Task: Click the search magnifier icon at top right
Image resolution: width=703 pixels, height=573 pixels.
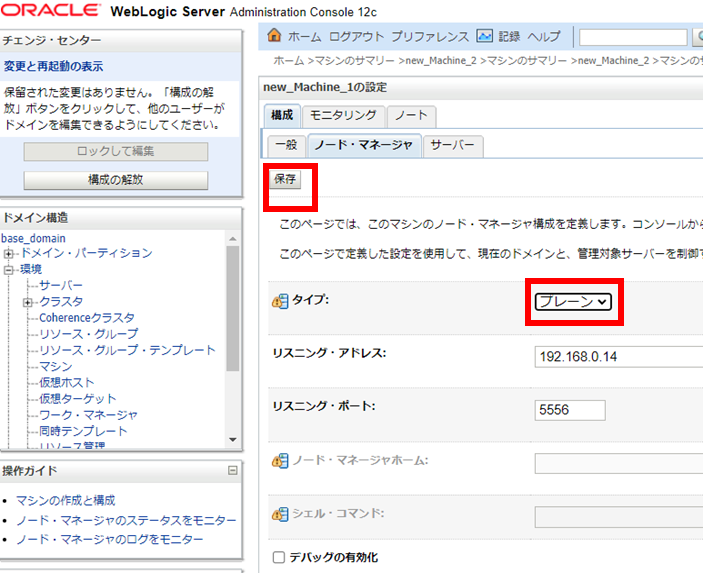Action: [x=697, y=37]
